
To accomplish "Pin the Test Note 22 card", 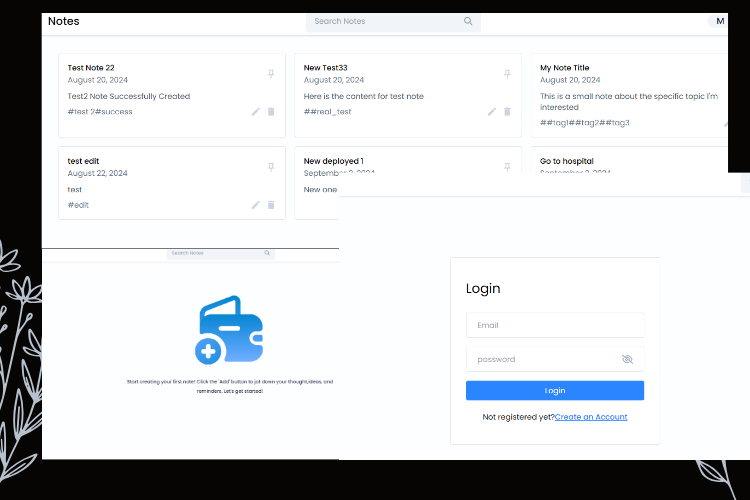I will pos(271,74).
